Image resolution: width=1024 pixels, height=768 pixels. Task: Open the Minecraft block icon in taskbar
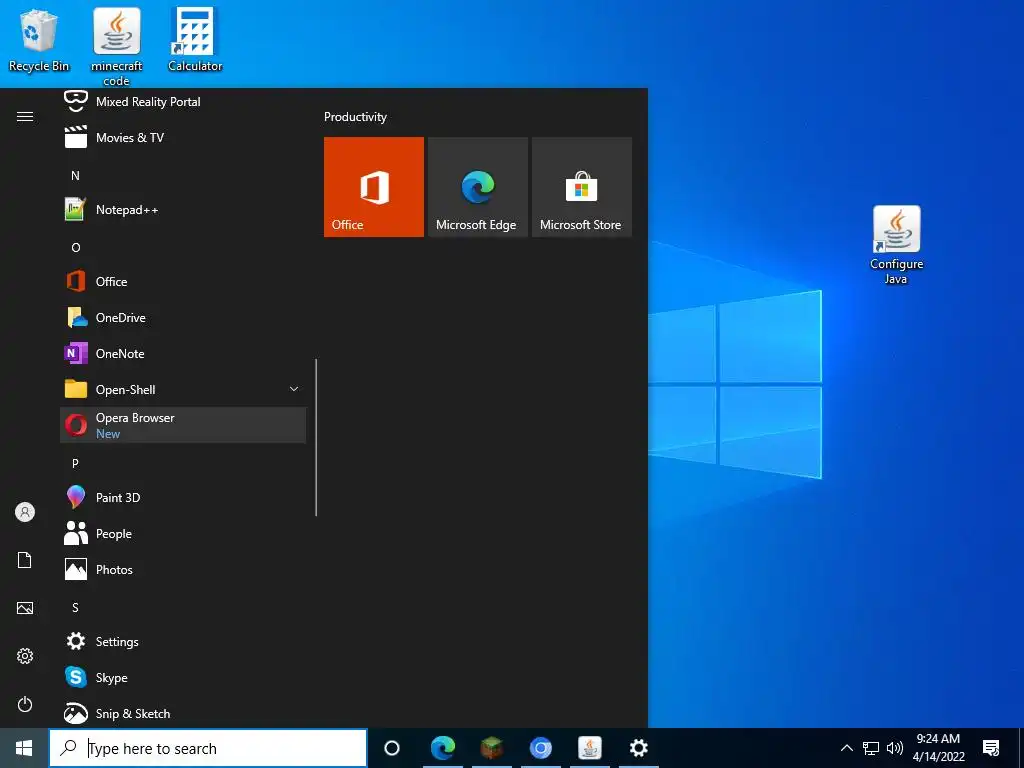(491, 748)
